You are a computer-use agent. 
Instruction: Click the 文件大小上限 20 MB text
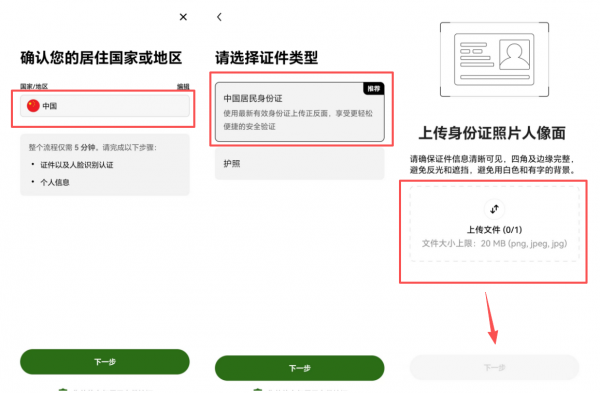(494, 243)
